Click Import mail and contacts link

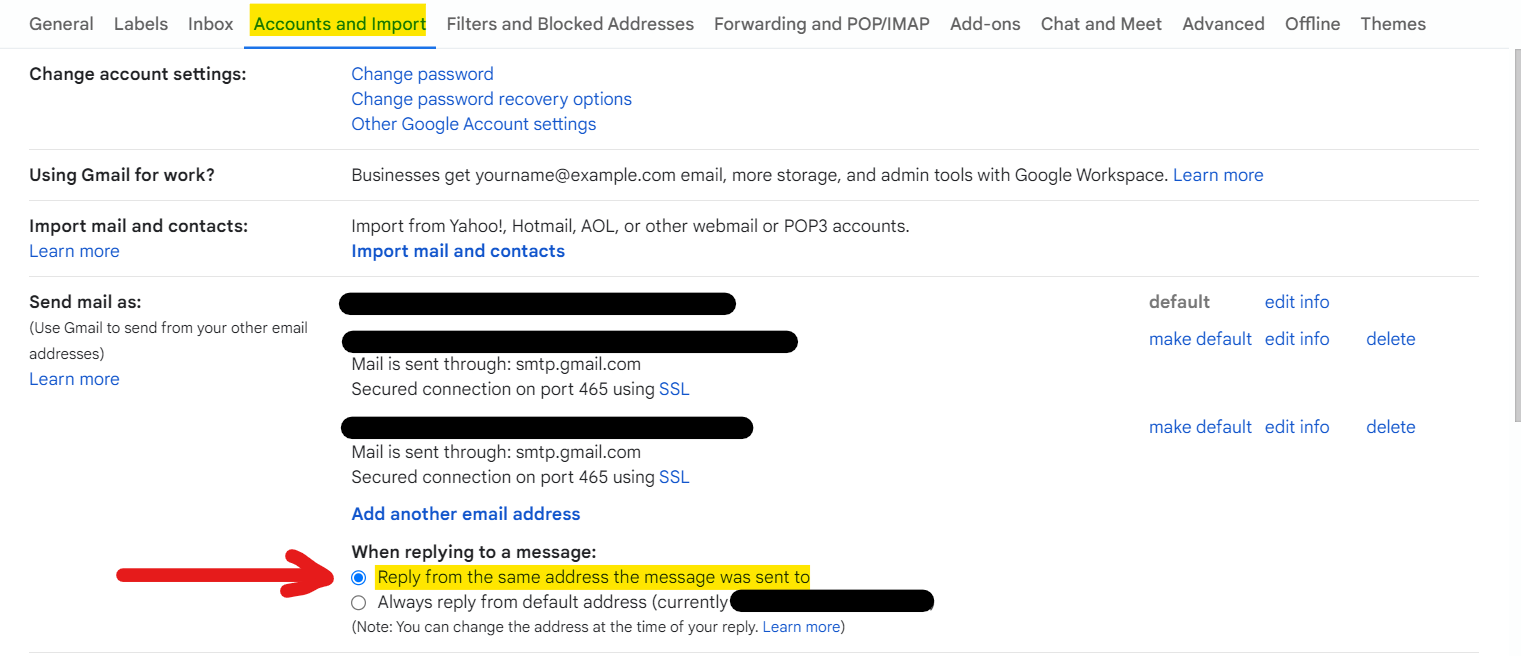(x=458, y=251)
